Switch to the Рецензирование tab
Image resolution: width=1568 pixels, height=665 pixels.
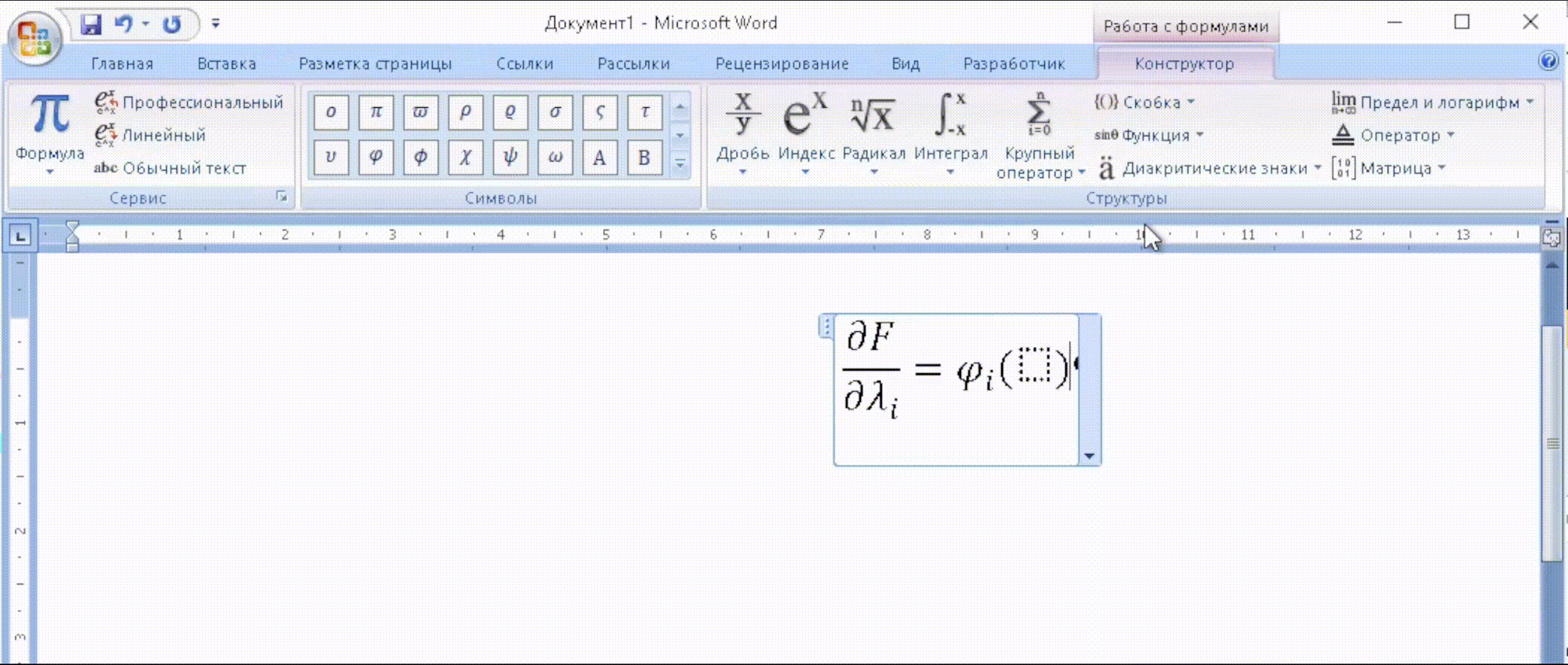pyautogui.click(x=782, y=64)
